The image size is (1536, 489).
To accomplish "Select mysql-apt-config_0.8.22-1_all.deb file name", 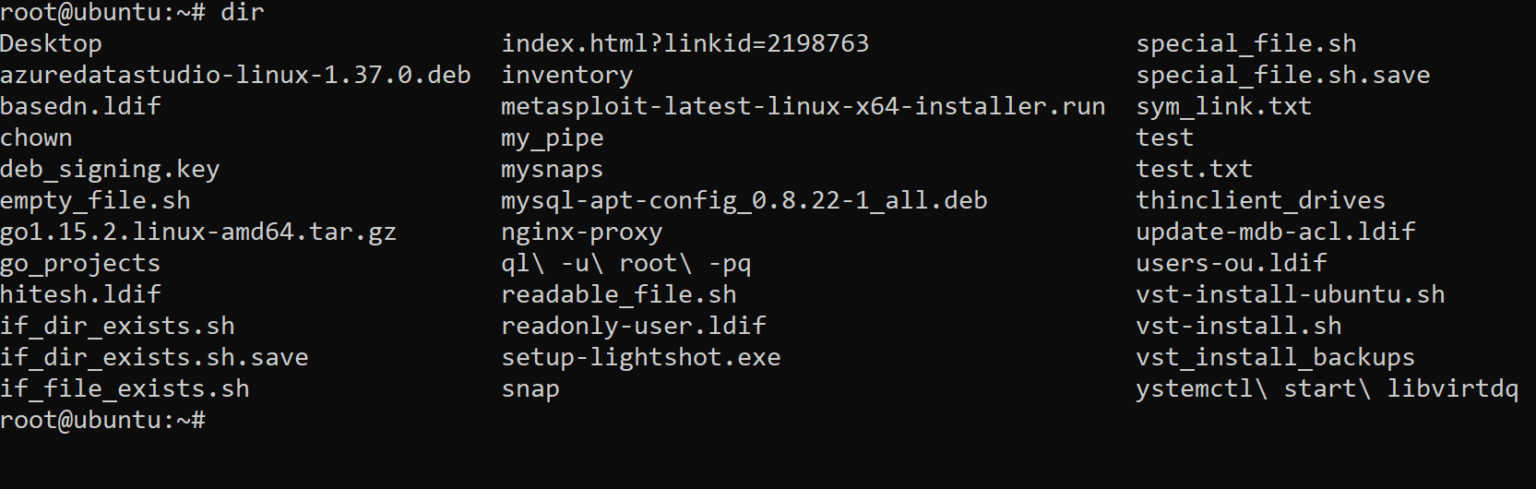I will point(744,200).
